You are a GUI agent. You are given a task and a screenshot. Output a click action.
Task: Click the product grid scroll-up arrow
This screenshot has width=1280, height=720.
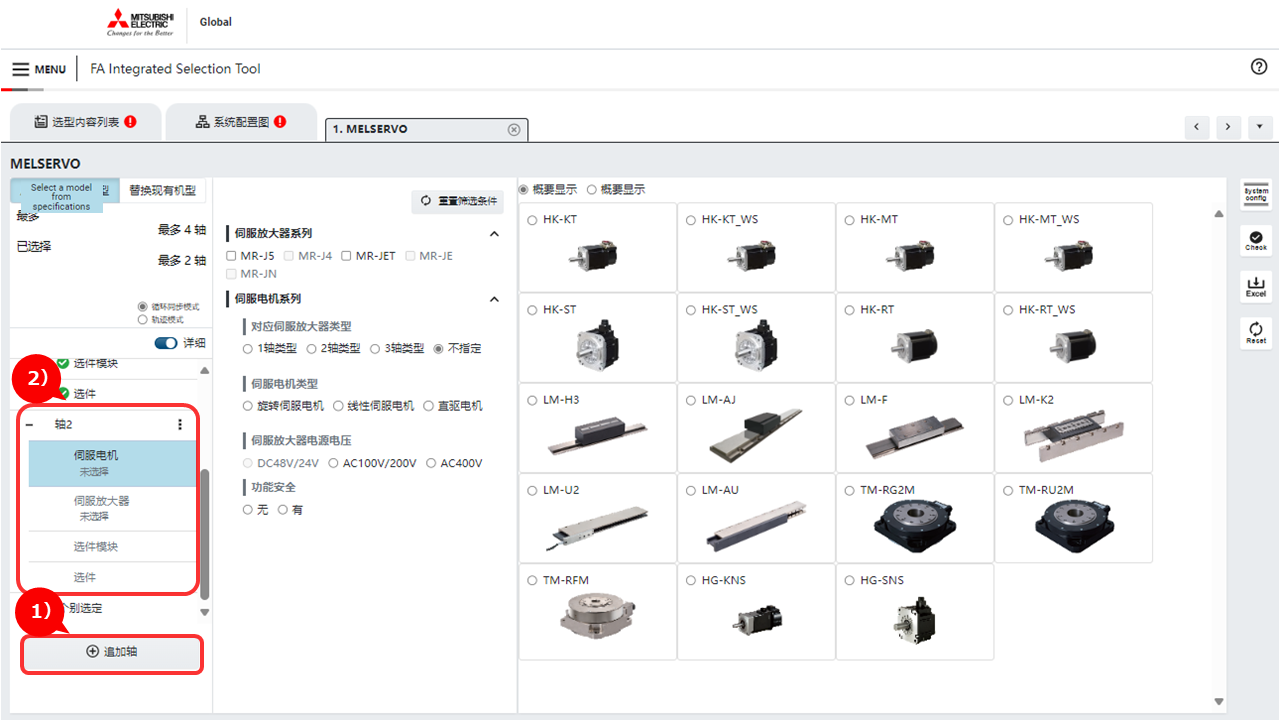point(1219,214)
